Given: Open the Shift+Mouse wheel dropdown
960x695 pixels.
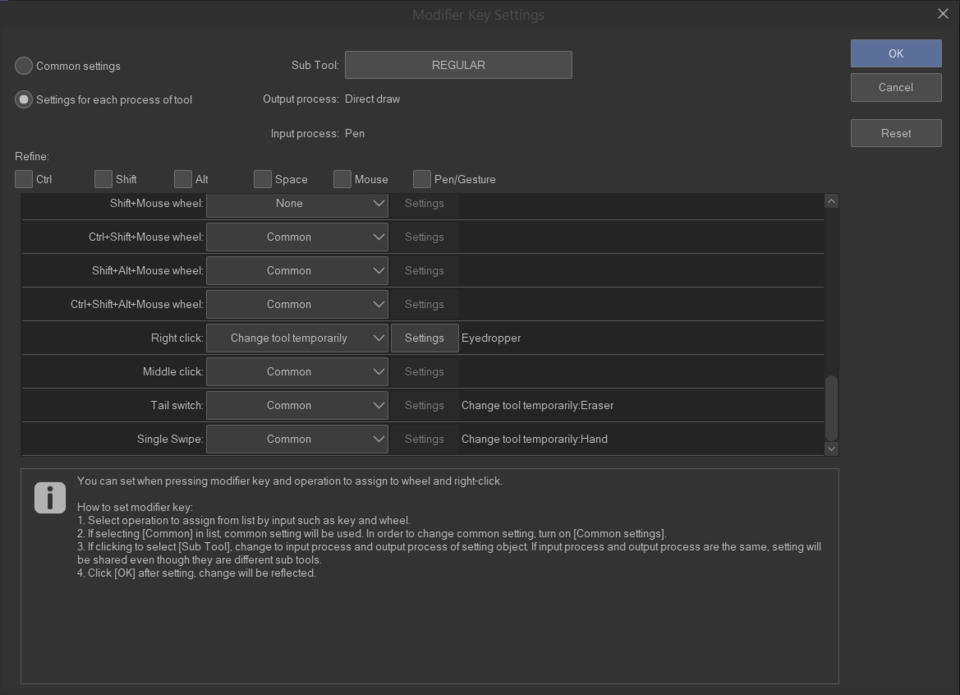Looking at the screenshot, I should pyautogui.click(x=297, y=204).
